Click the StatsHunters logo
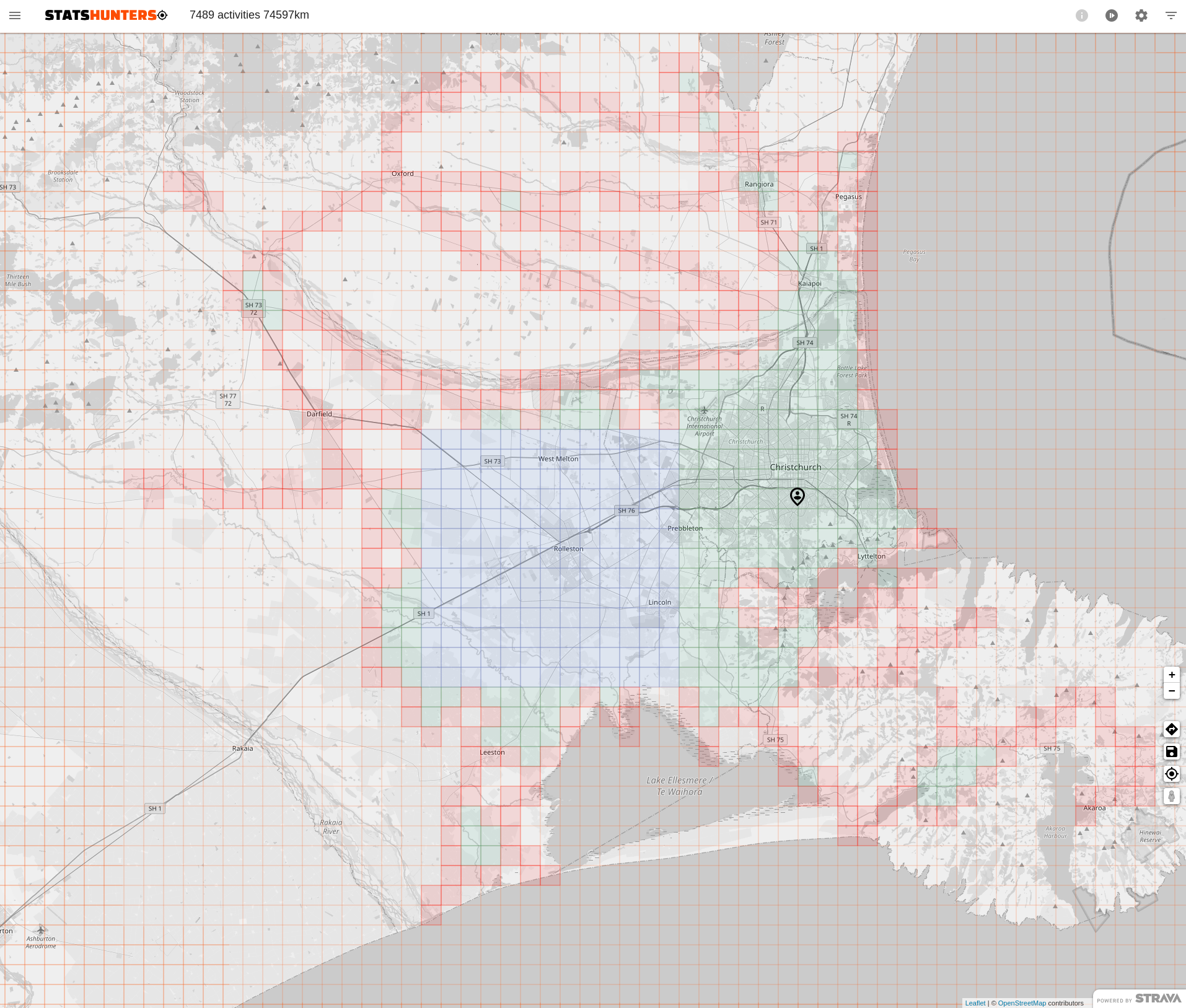1186x1008 pixels. [106, 15]
